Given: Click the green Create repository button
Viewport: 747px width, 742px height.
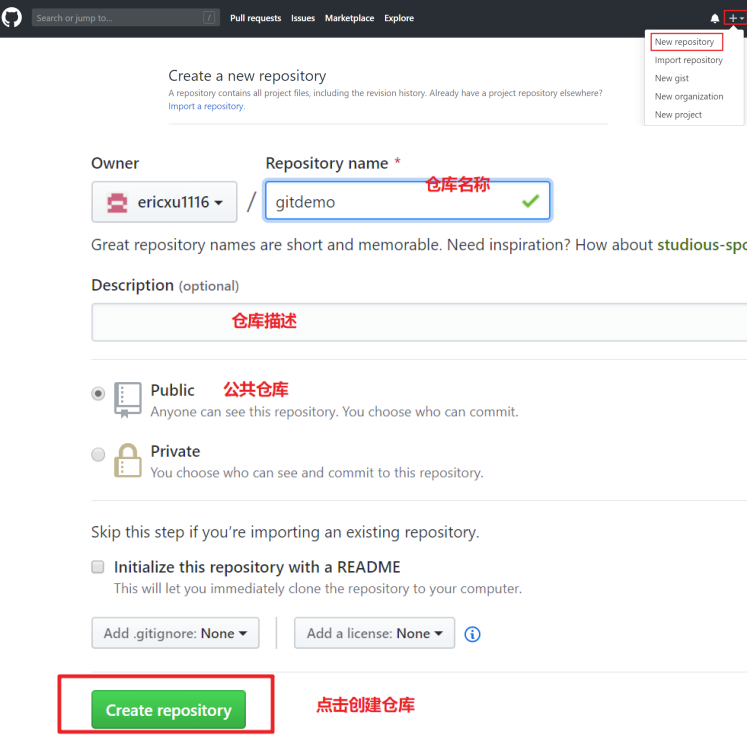Looking at the screenshot, I should click(x=169, y=710).
